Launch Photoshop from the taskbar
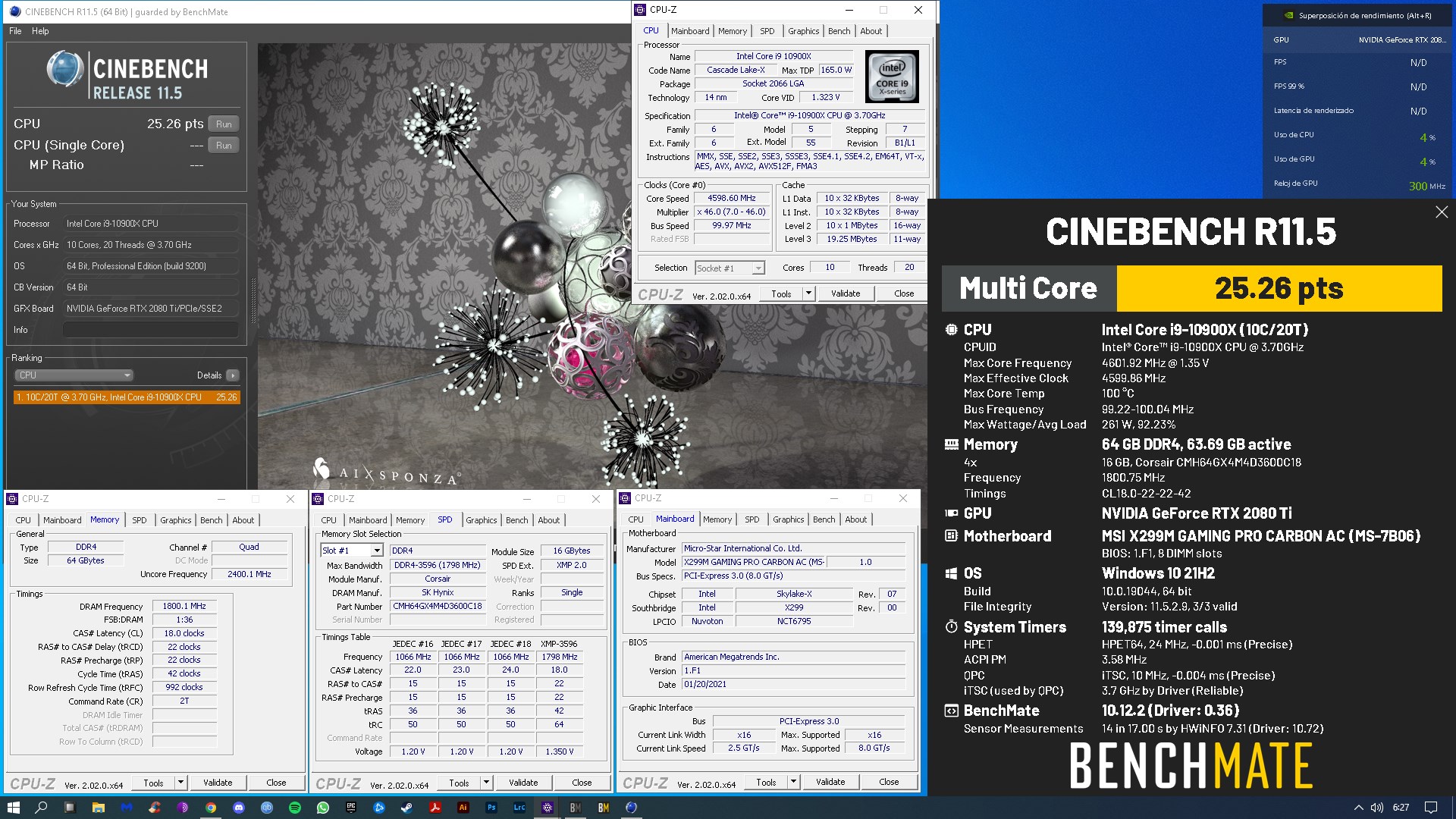1456x819 pixels. point(491,808)
